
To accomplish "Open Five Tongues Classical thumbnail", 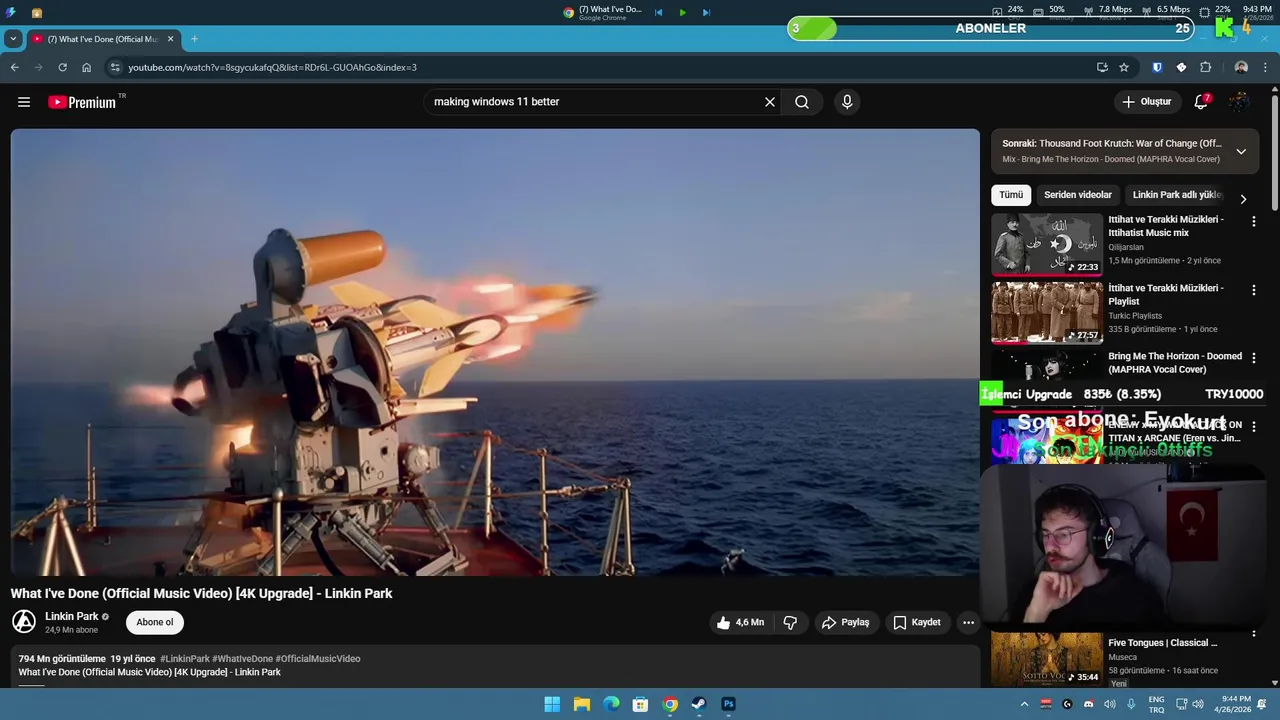I will (x=1047, y=658).
